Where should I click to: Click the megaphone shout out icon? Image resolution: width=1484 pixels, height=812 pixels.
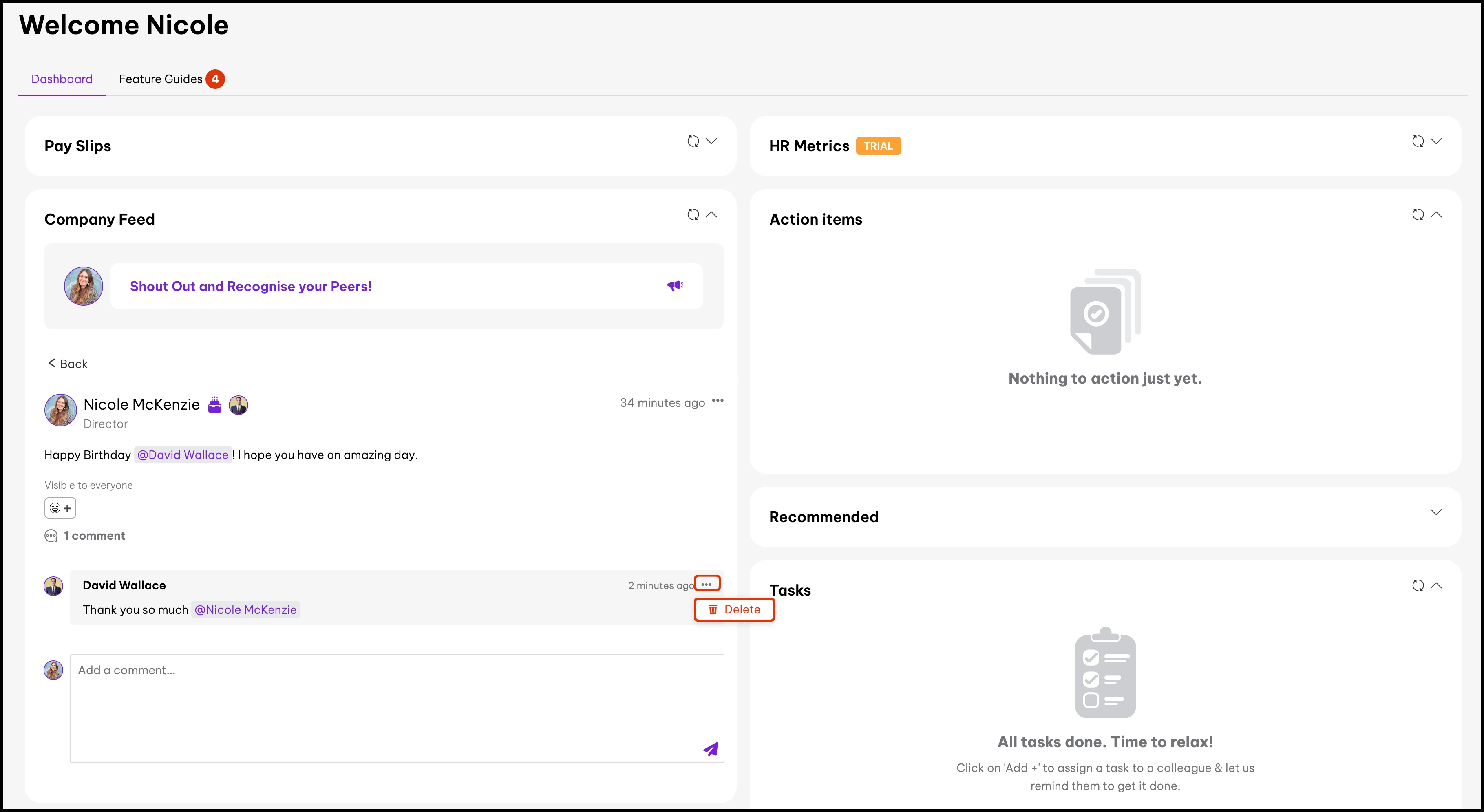point(675,286)
